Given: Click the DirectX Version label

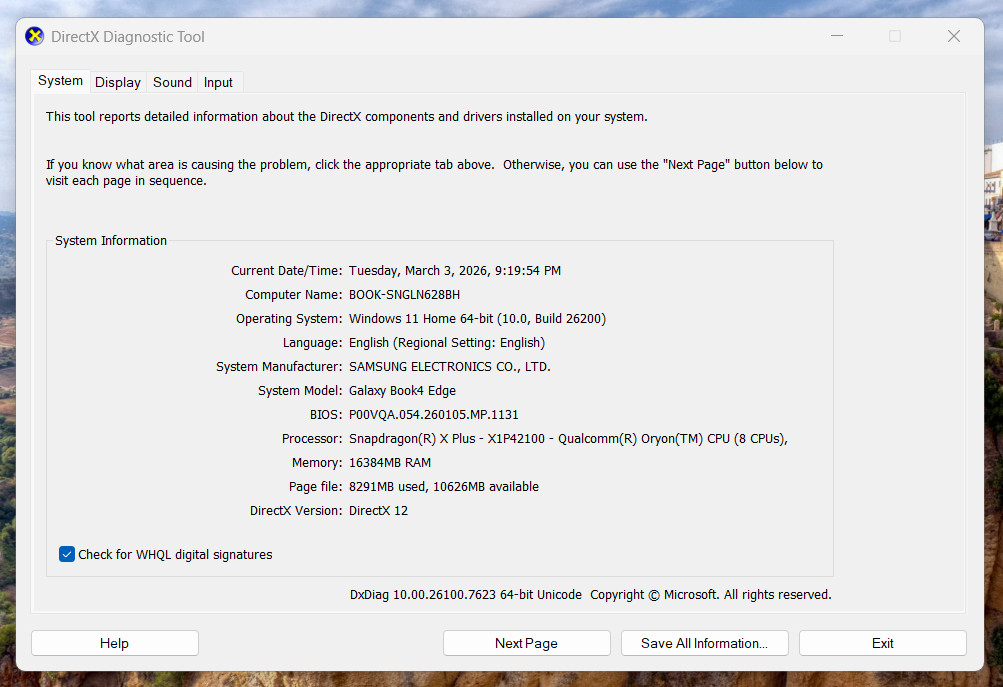Looking at the screenshot, I should point(296,510).
